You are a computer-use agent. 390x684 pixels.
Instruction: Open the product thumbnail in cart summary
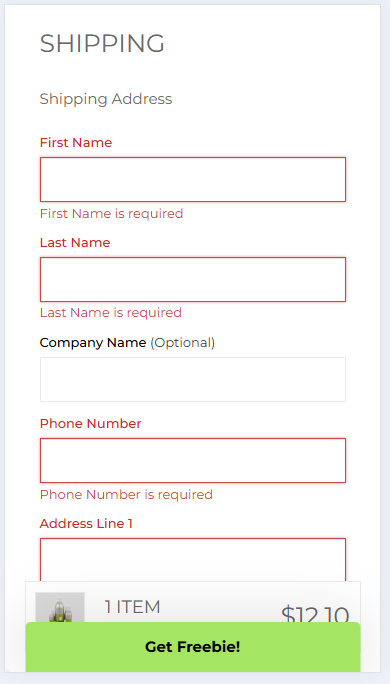[x=60, y=607]
